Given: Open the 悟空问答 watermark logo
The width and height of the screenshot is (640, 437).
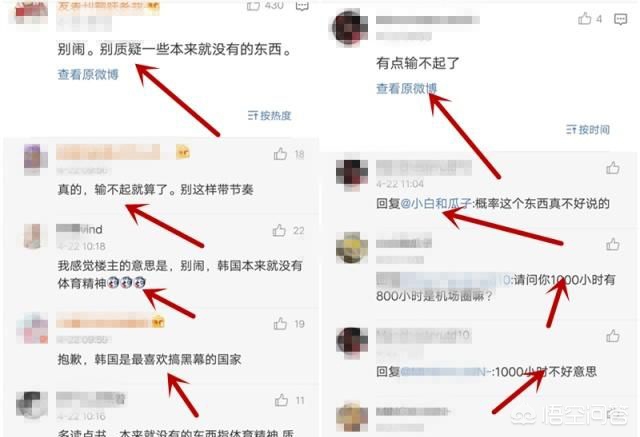Looking at the screenshot, I should pos(569,415).
